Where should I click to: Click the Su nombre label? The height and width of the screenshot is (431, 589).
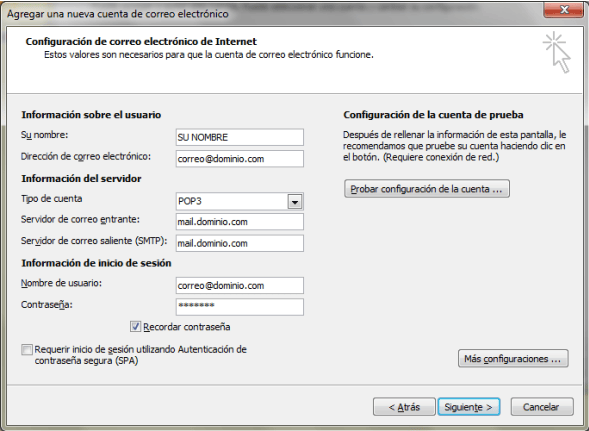tap(45, 135)
